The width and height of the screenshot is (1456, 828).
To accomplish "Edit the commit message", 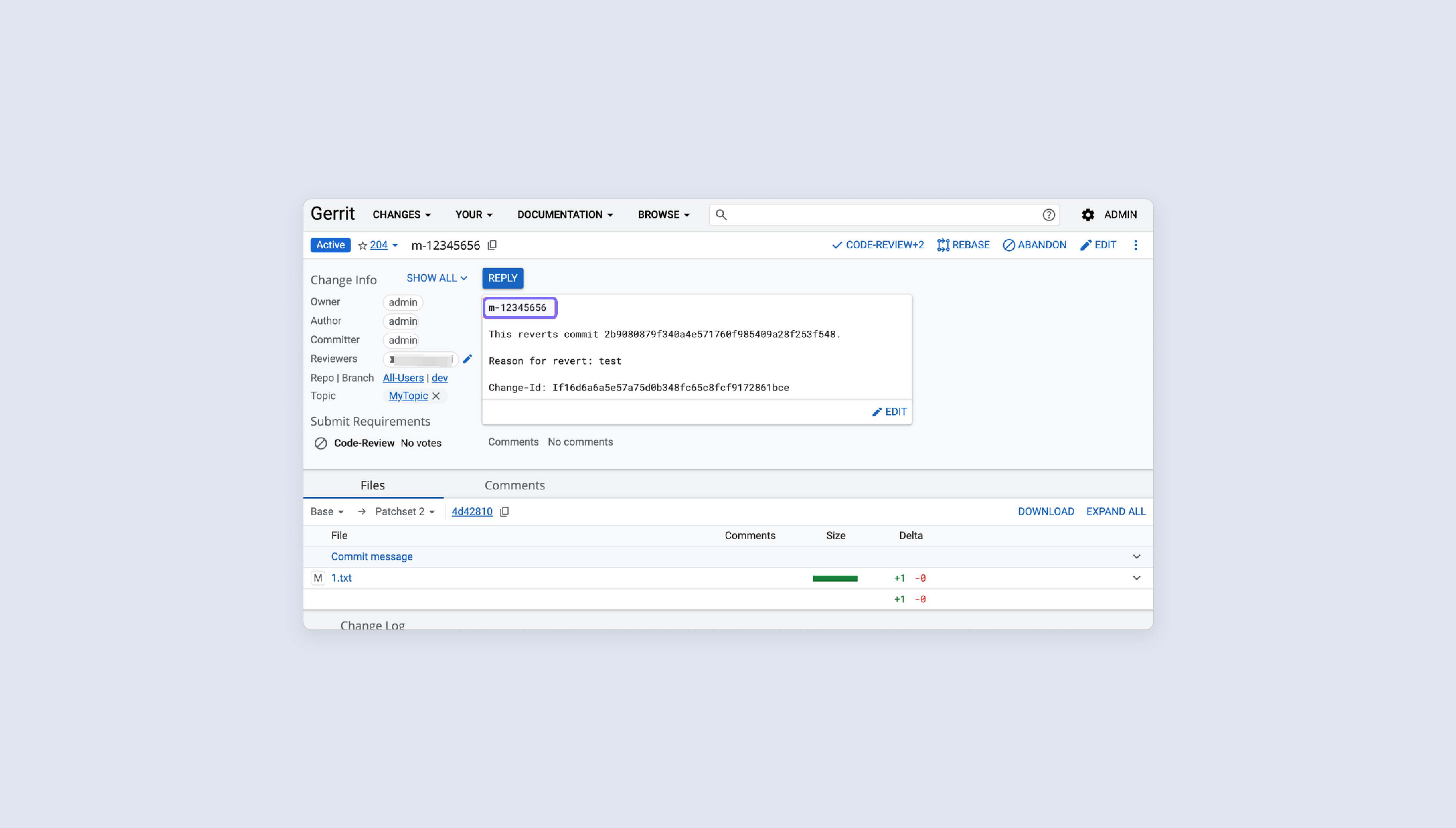I will 889,412.
